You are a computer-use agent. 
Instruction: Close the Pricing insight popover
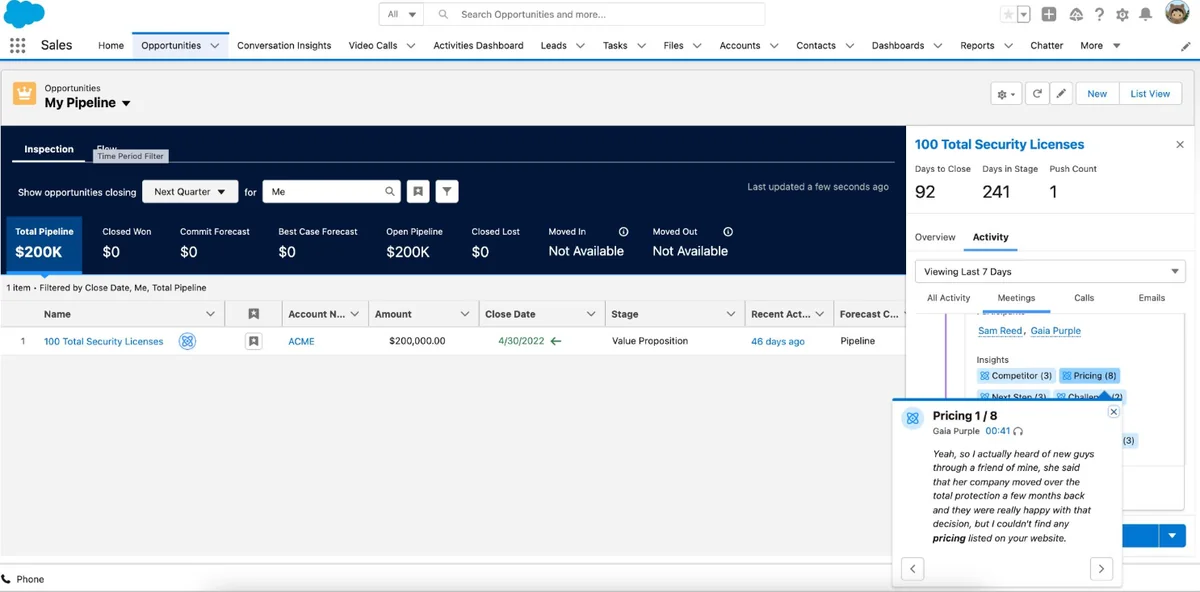[x=1114, y=412]
